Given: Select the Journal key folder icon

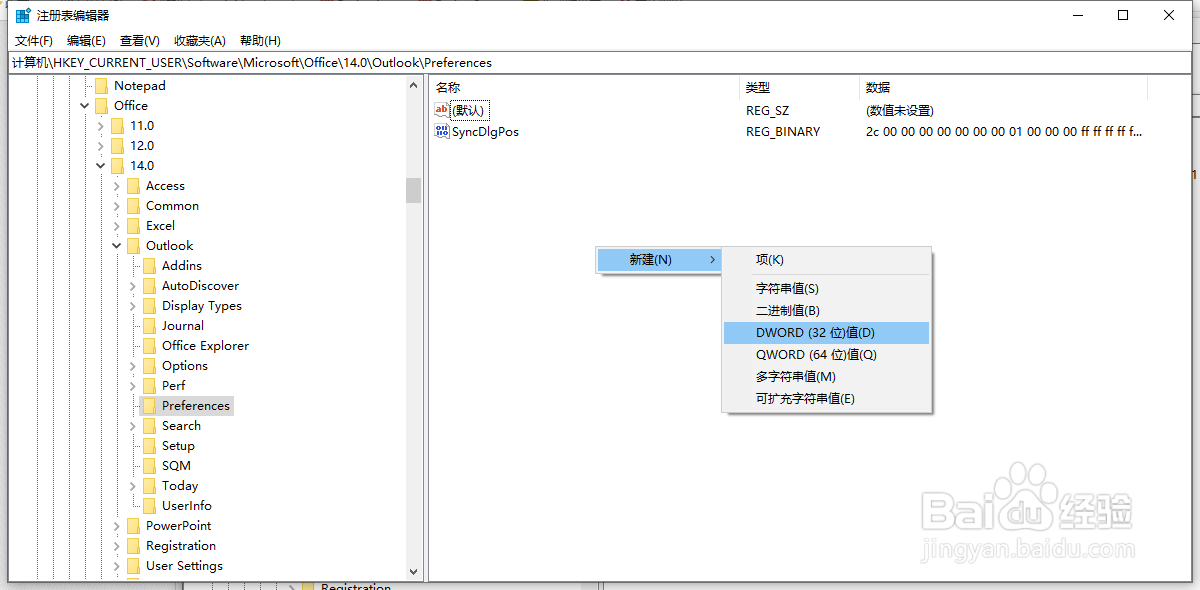Looking at the screenshot, I should pyautogui.click(x=150, y=325).
